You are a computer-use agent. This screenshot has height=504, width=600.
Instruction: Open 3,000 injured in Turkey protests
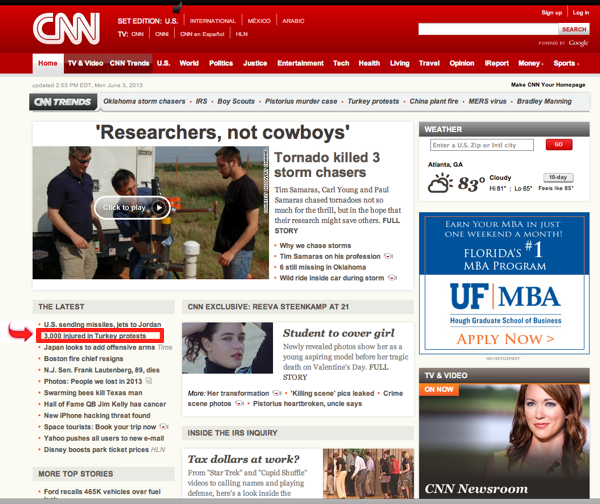click(95, 336)
